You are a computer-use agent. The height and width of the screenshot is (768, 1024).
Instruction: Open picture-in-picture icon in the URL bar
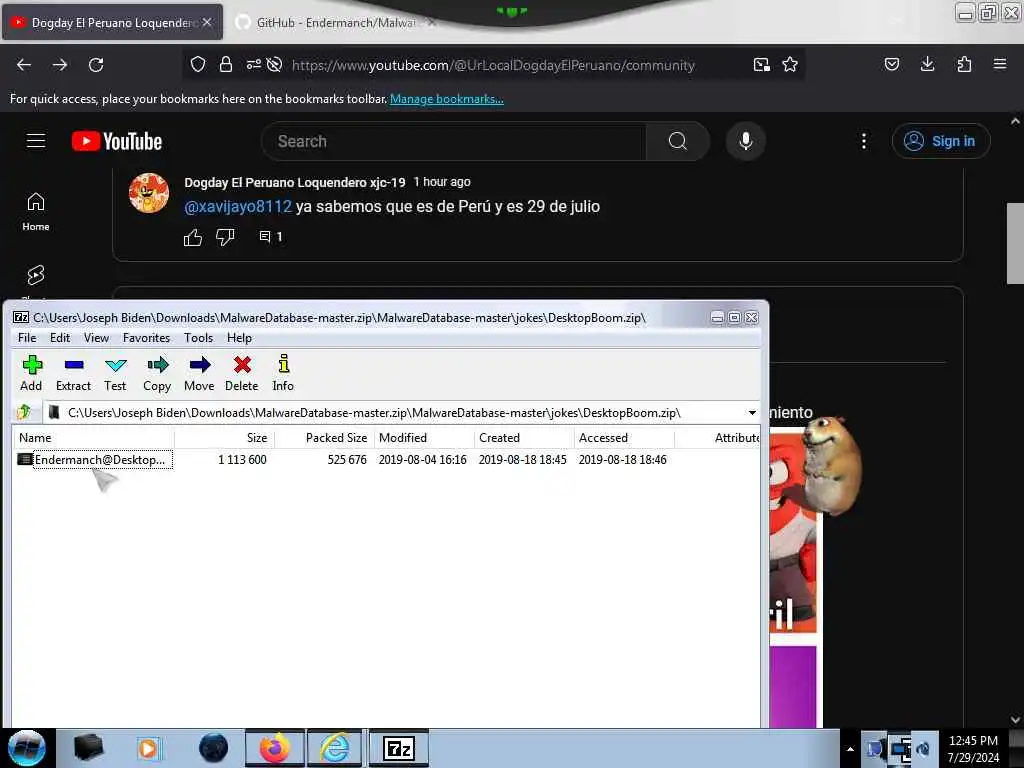pyautogui.click(x=761, y=64)
